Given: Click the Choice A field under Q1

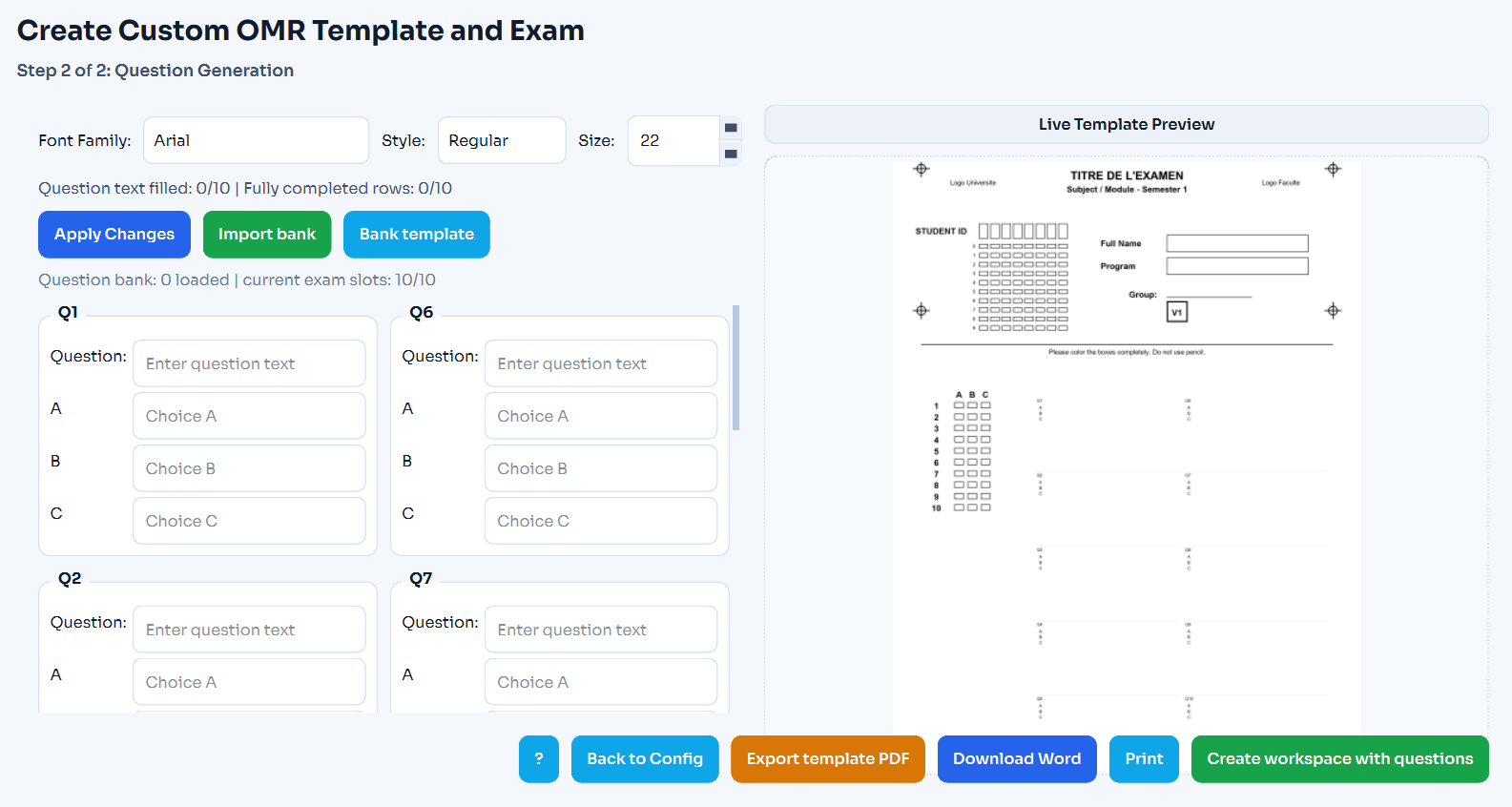Looking at the screenshot, I should coord(249,415).
